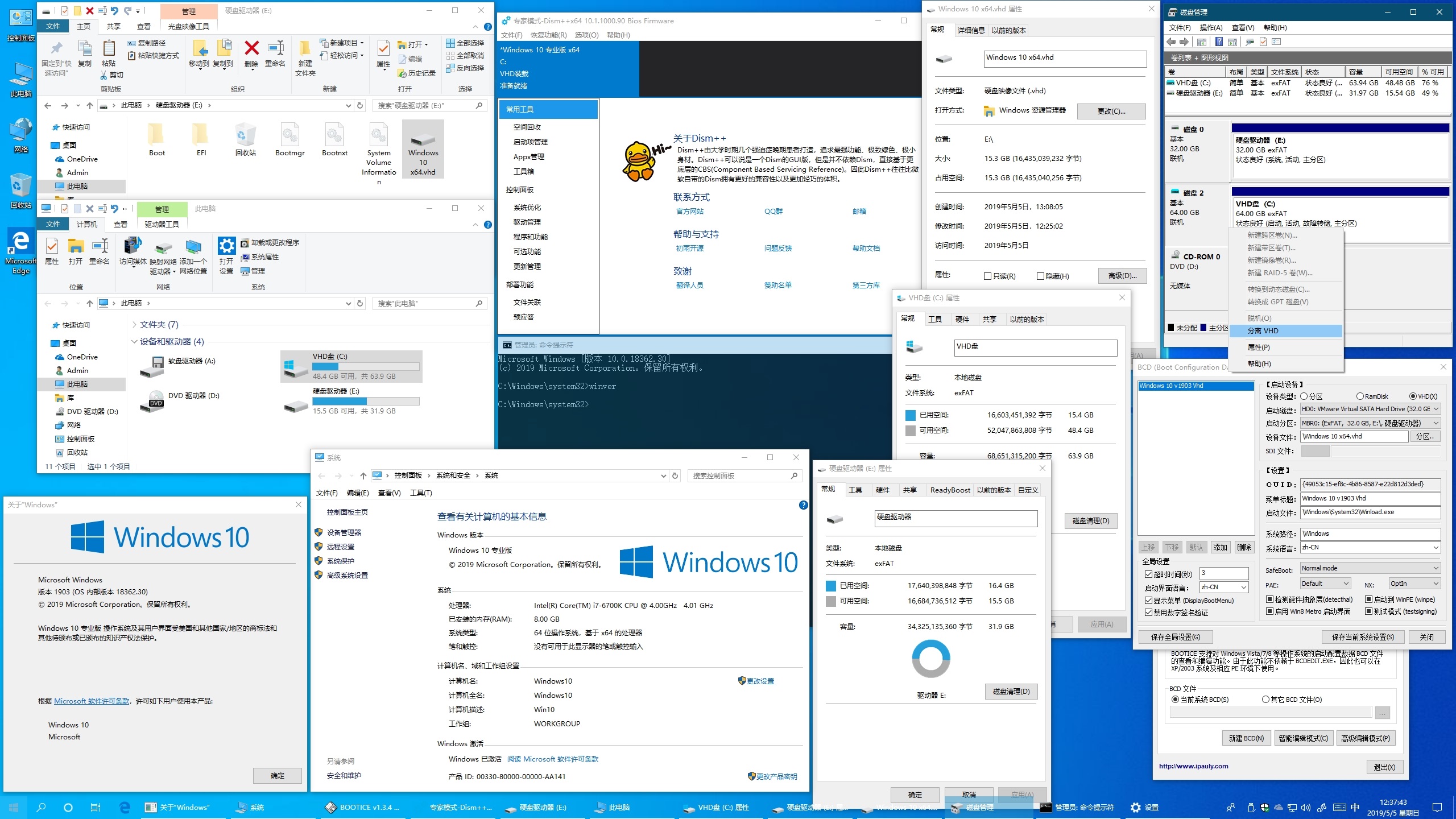
Task: Click 确定 button in About Windows dialog
Action: point(278,776)
